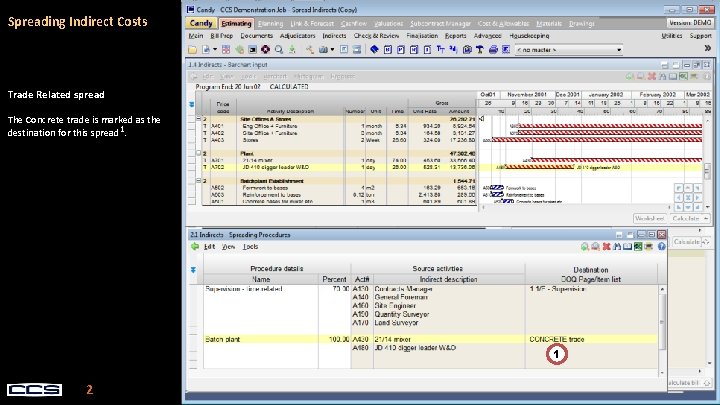Click the anvil-shaped toolbar icon
Image resolution: width=720 pixels, height=405 pixels.
[x=479, y=50]
